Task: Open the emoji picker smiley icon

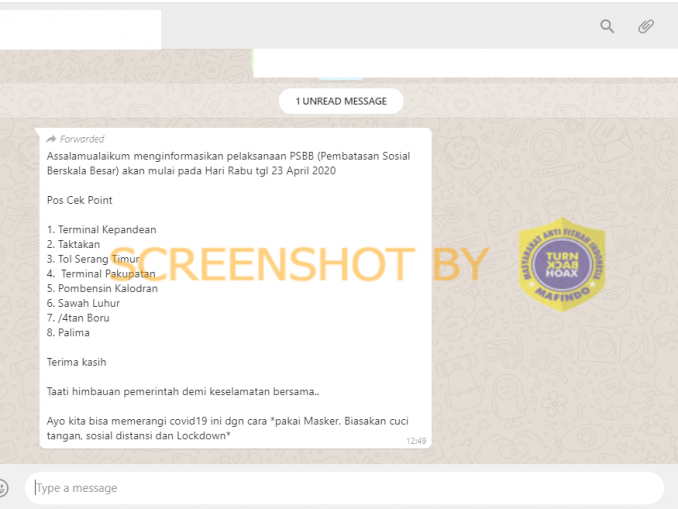Action: coord(3,488)
